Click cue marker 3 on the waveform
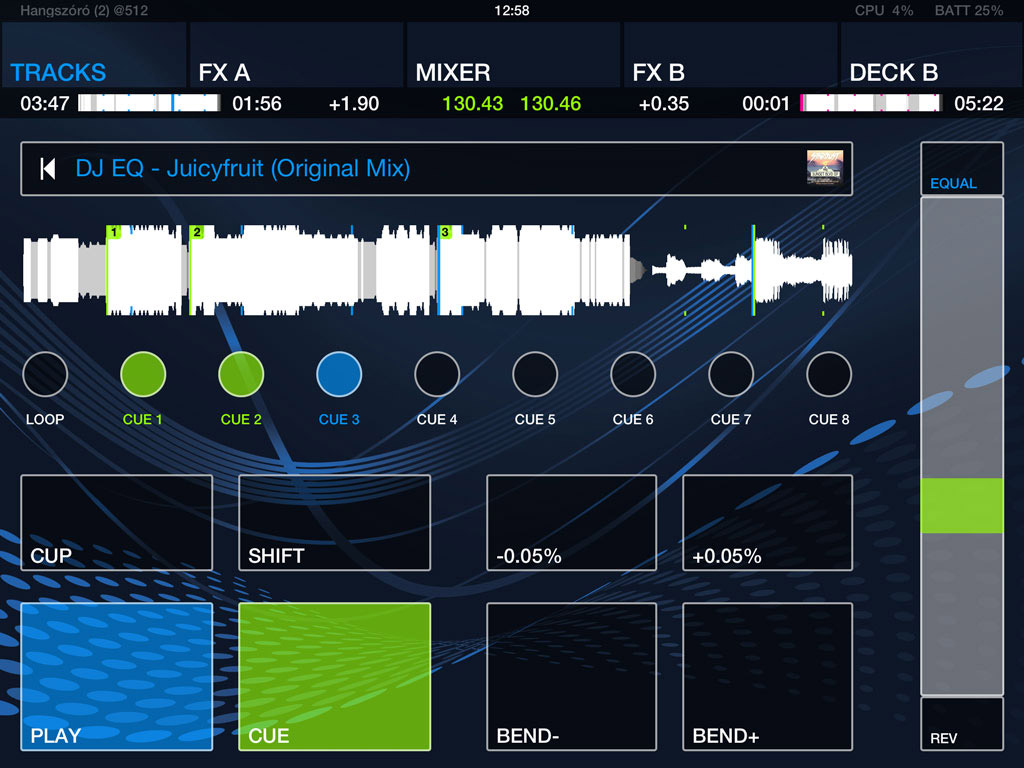 pyautogui.click(x=445, y=232)
